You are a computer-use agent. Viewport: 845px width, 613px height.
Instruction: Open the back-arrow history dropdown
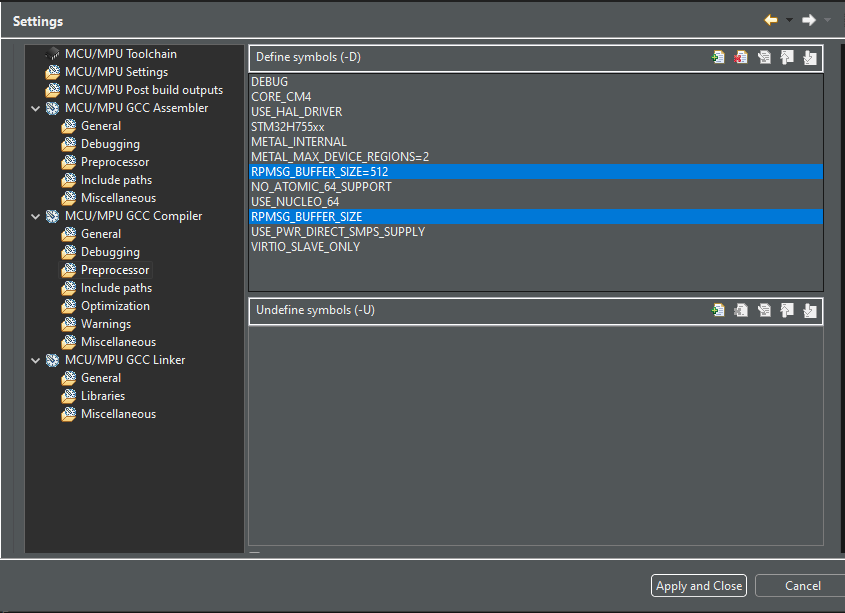[x=789, y=20]
